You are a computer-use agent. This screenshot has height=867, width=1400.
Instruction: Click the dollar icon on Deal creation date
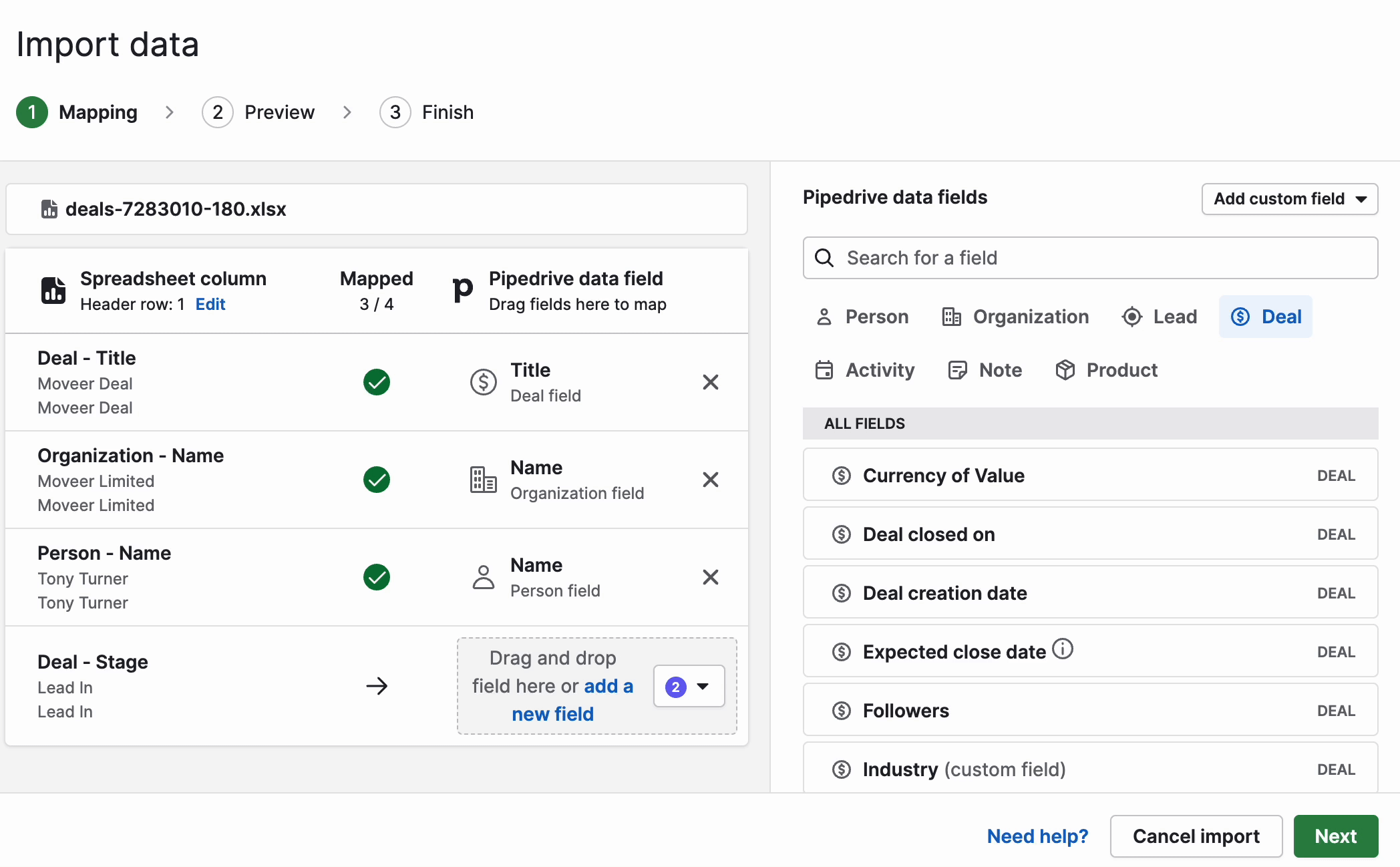(842, 593)
